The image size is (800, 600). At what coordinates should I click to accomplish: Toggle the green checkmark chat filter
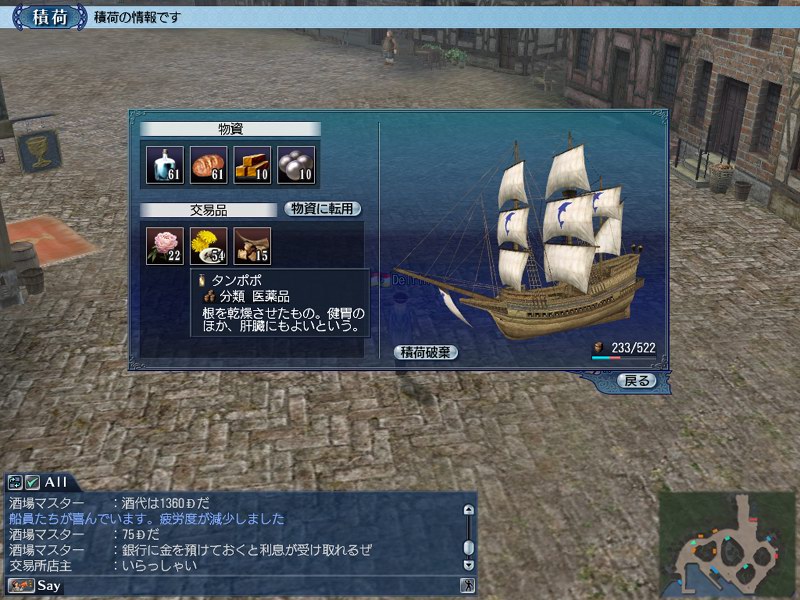tap(32, 482)
